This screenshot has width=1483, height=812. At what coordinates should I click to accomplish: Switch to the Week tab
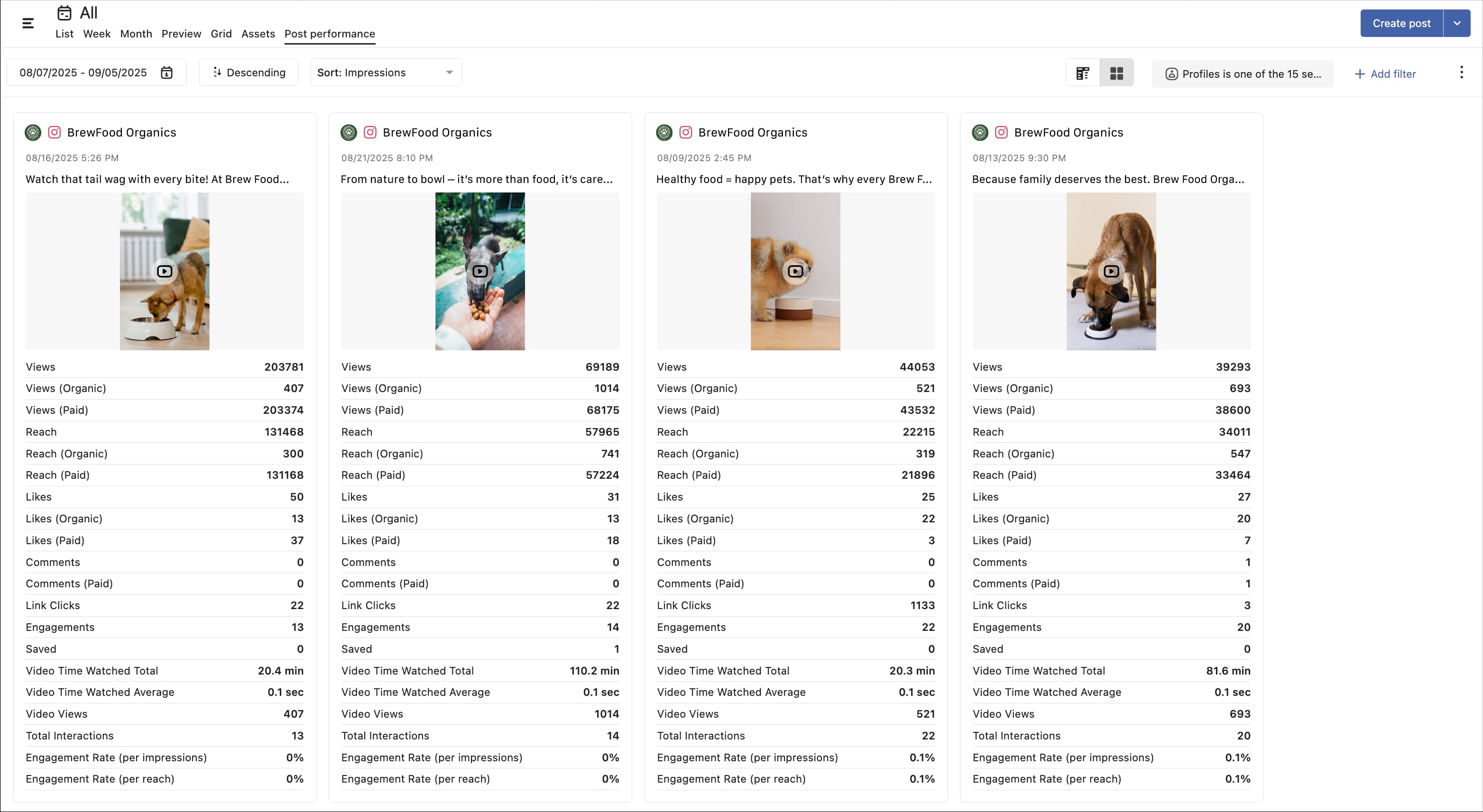pyautogui.click(x=96, y=34)
